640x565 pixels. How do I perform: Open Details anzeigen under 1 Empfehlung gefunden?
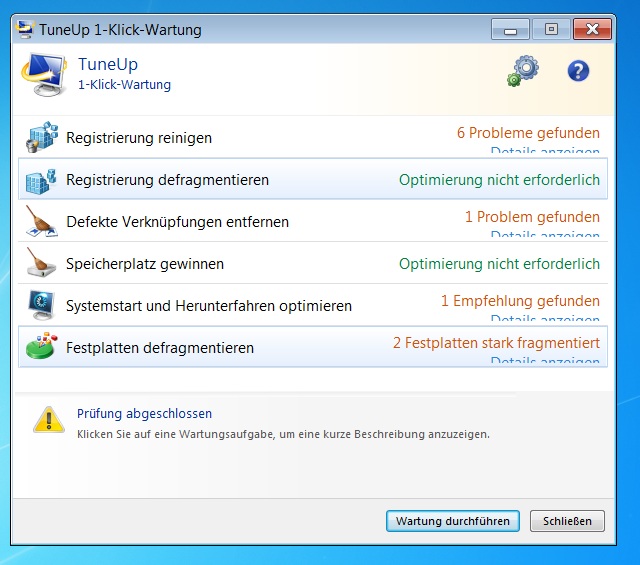coord(545,318)
